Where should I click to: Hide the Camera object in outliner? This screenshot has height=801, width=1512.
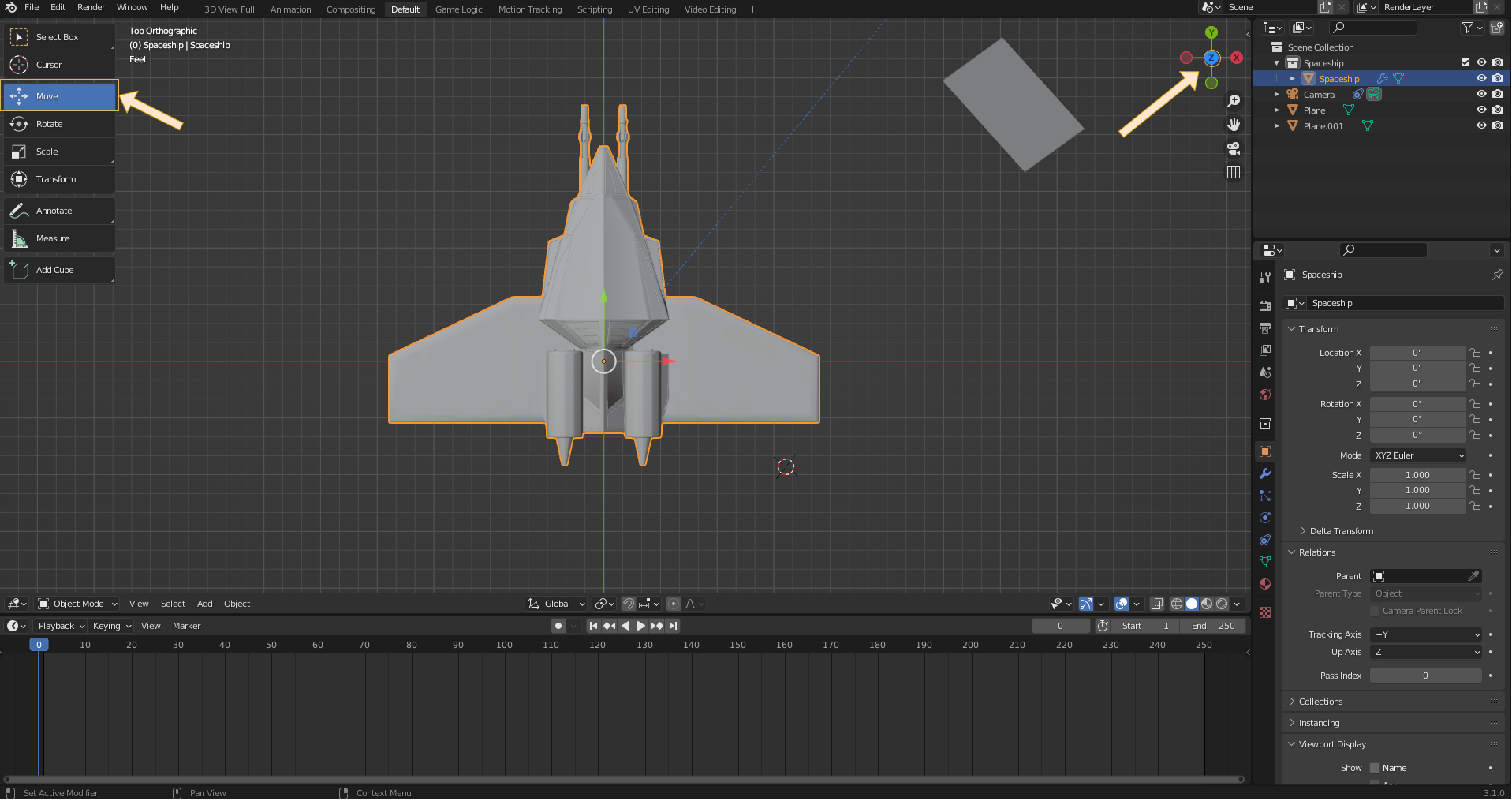click(x=1481, y=95)
